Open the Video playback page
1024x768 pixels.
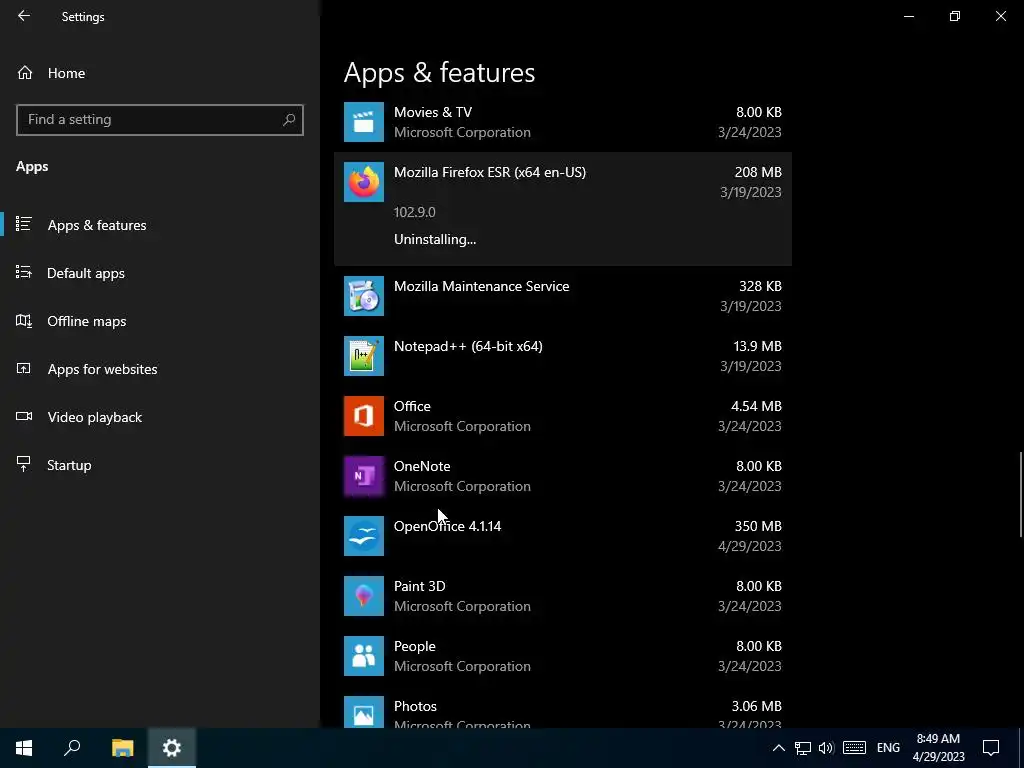pos(160,417)
